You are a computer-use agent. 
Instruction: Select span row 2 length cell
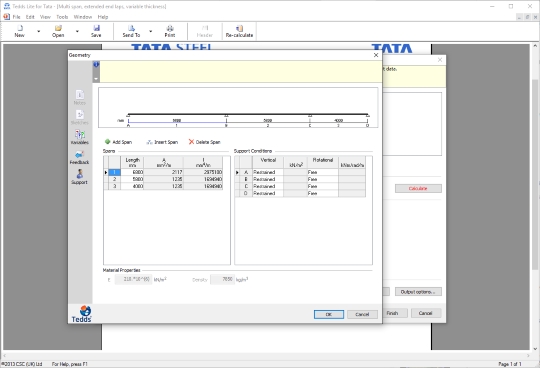tap(132, 179)
